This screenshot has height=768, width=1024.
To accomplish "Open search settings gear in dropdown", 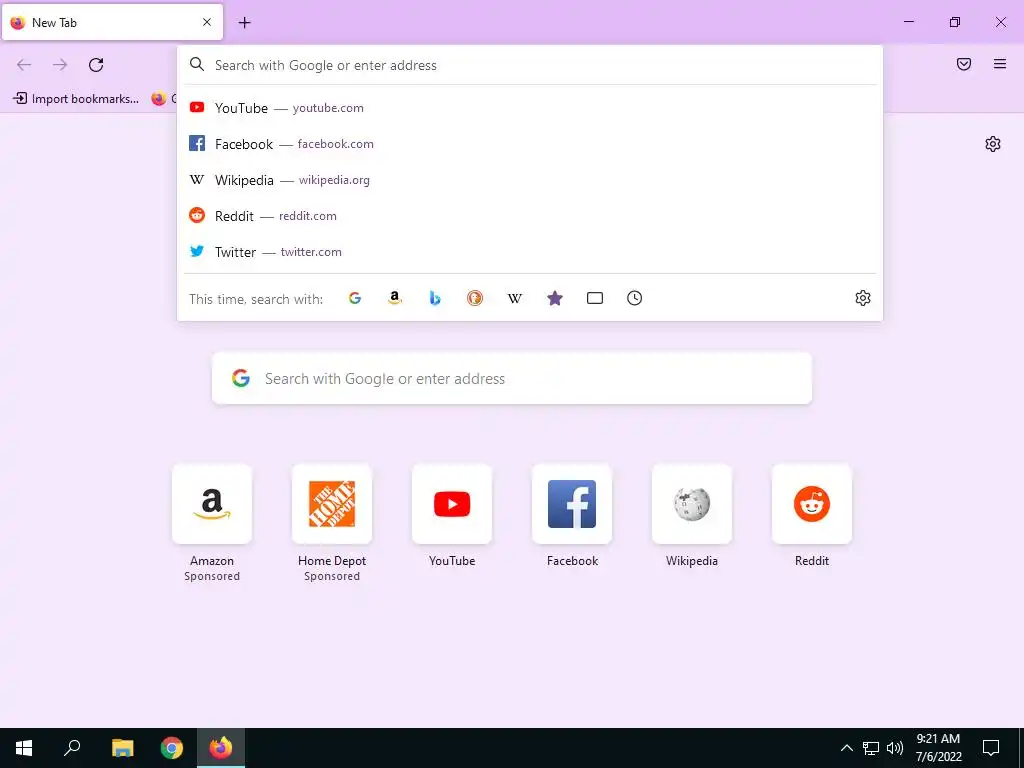I will coord(863,298).
